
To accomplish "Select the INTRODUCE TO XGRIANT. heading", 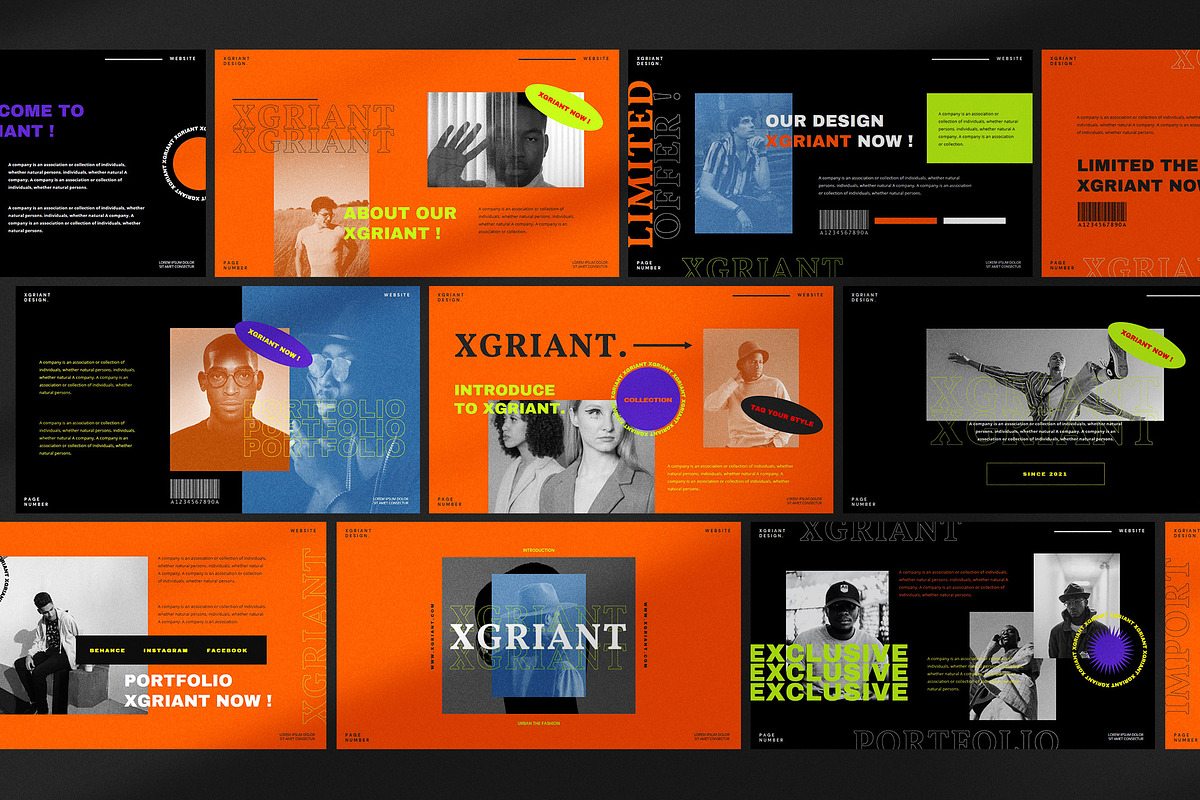I will [510, 399].
